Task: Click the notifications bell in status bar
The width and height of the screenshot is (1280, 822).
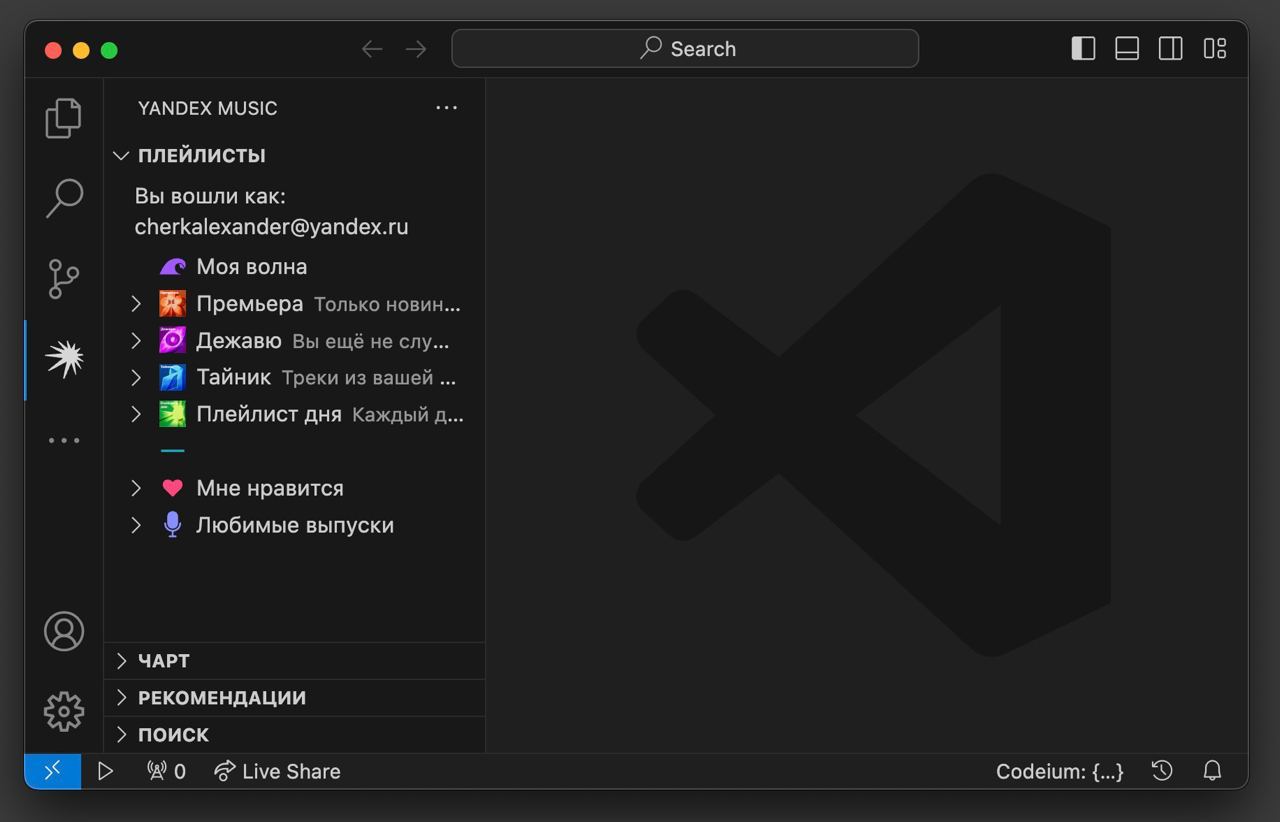Action: (x=1212, y=771)
